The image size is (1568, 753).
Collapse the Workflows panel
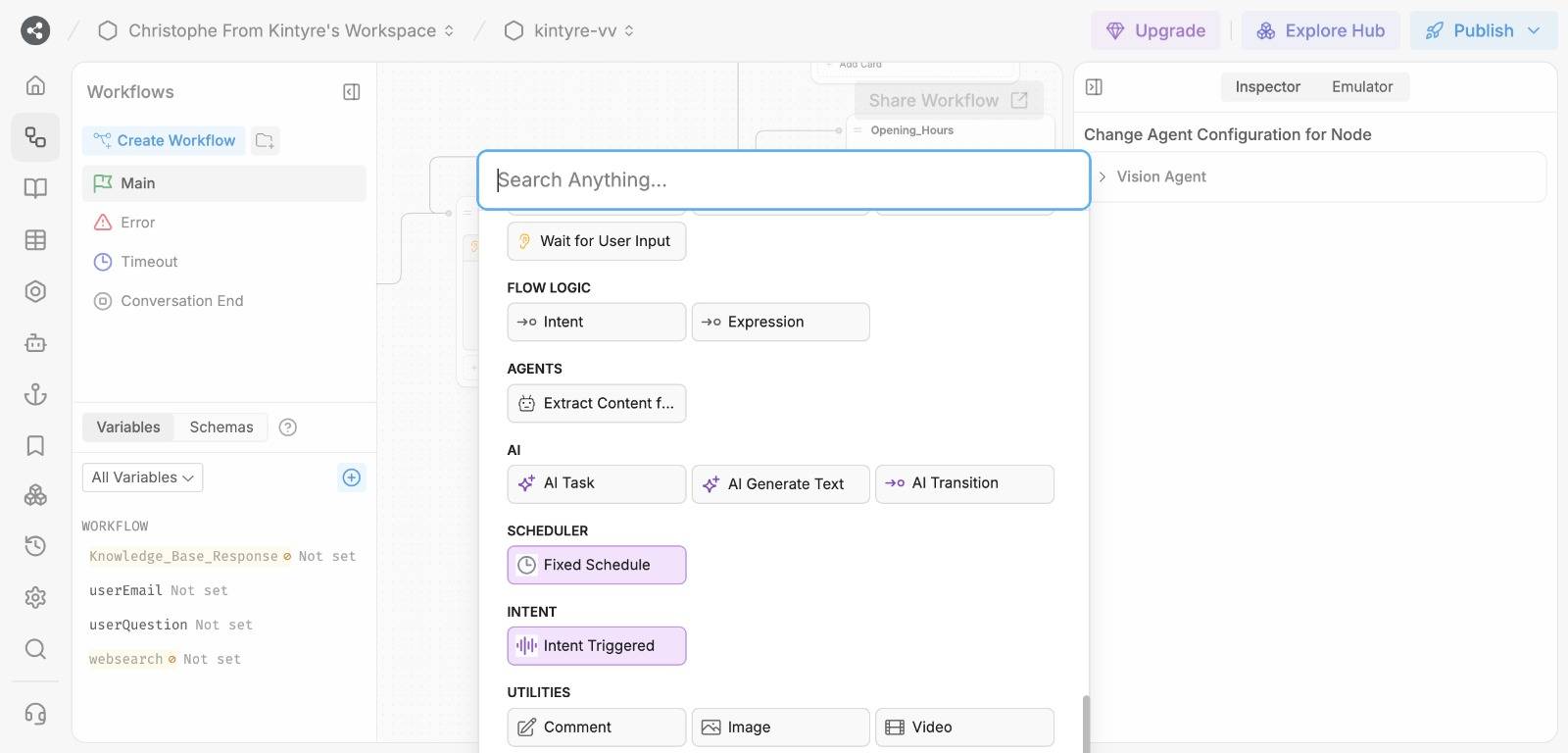(351, 92)
